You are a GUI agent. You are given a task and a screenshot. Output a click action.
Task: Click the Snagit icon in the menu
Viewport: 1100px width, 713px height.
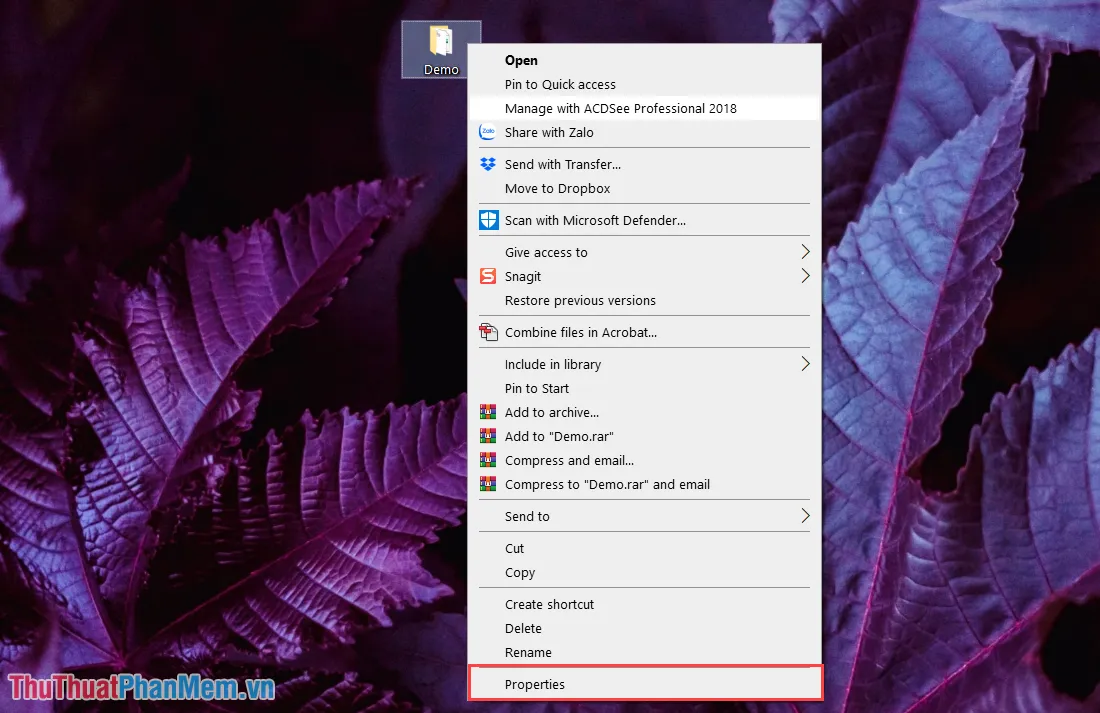coord(488,276)
